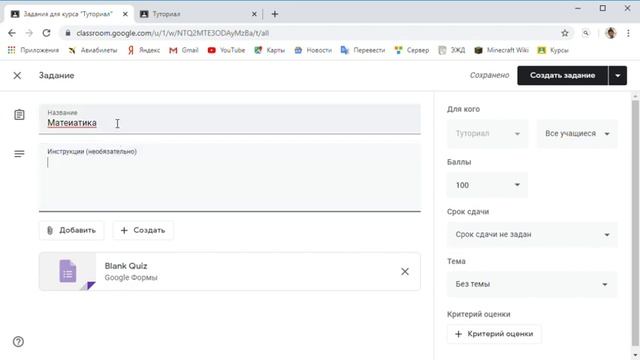
Task: Click the Срок сдачи label
Action: 468,211
